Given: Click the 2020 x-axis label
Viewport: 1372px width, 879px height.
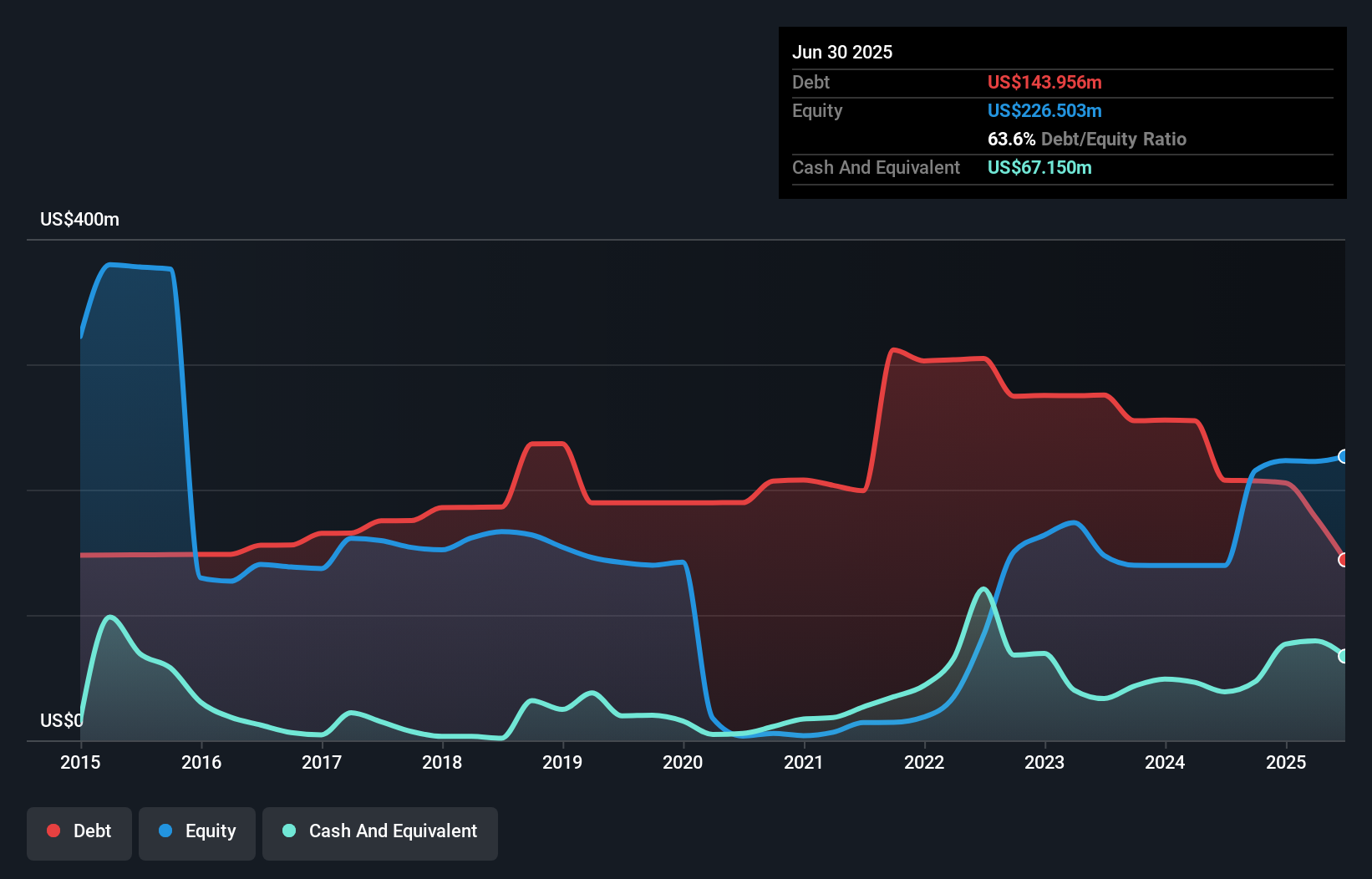Looking at the screenshot, I should (683, 762).
